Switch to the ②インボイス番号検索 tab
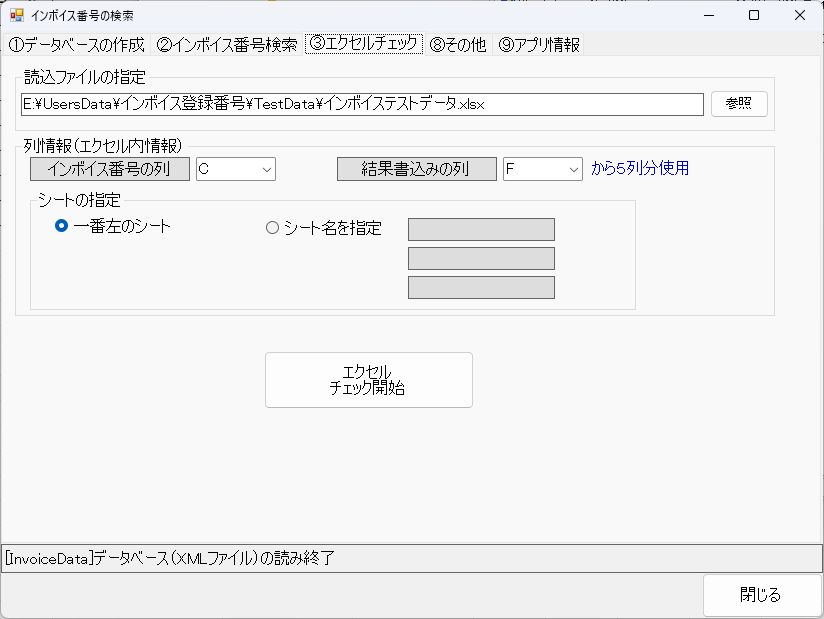Viewport: 824px width, 619px height. tap(227, 45)
